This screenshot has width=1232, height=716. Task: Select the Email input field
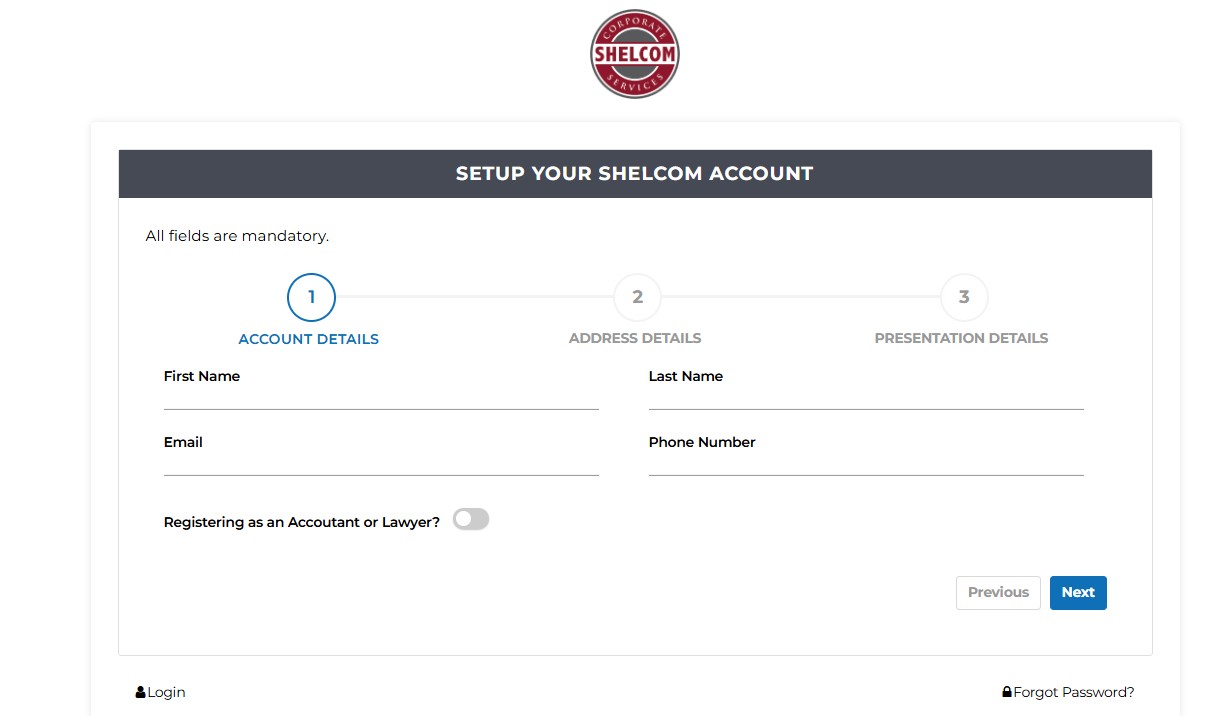click(x=381, y=463)
